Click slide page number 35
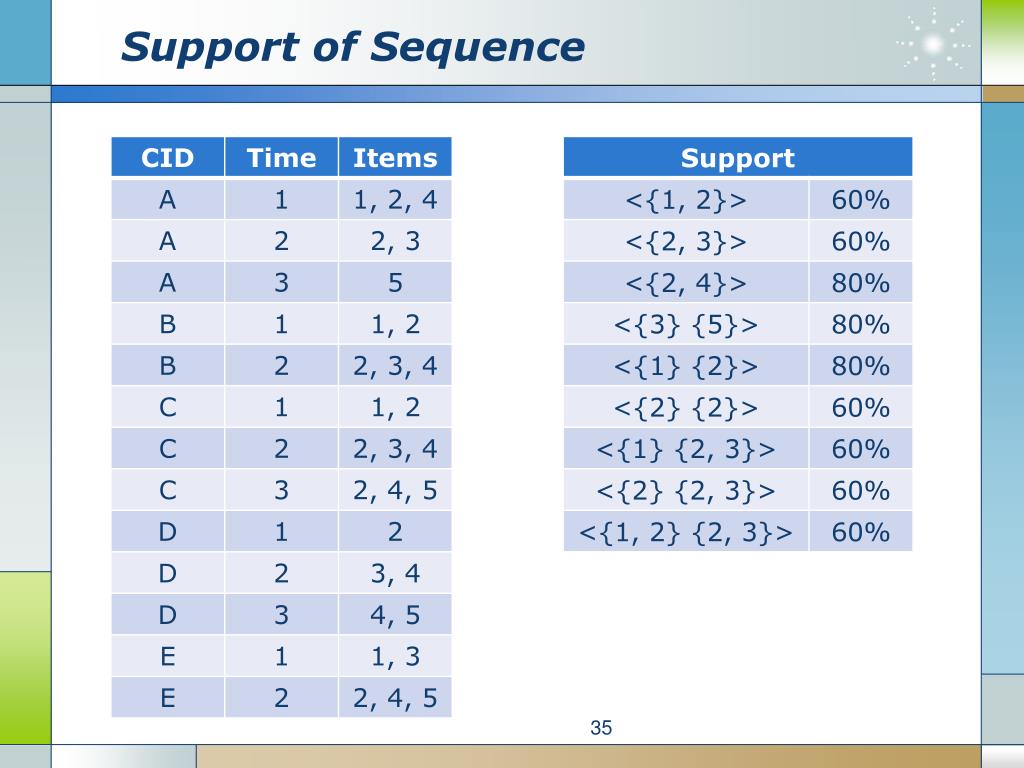The width and height of the screenshot is (1024, 768). (601, 728)
